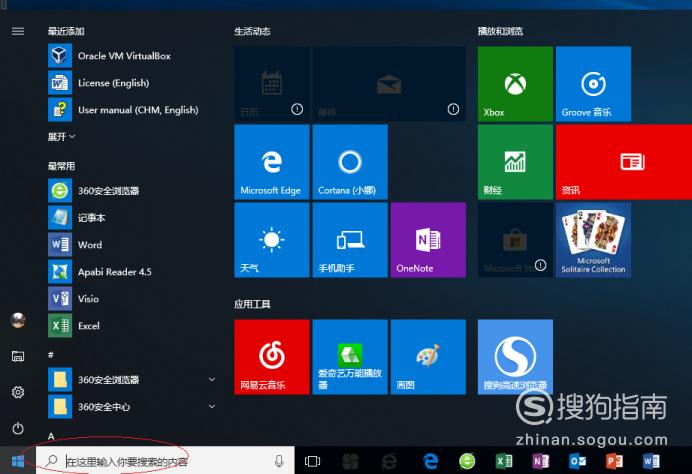Open Edge from the taskbar
Screen dimensions: 692x474
click(x=431, y=462)
